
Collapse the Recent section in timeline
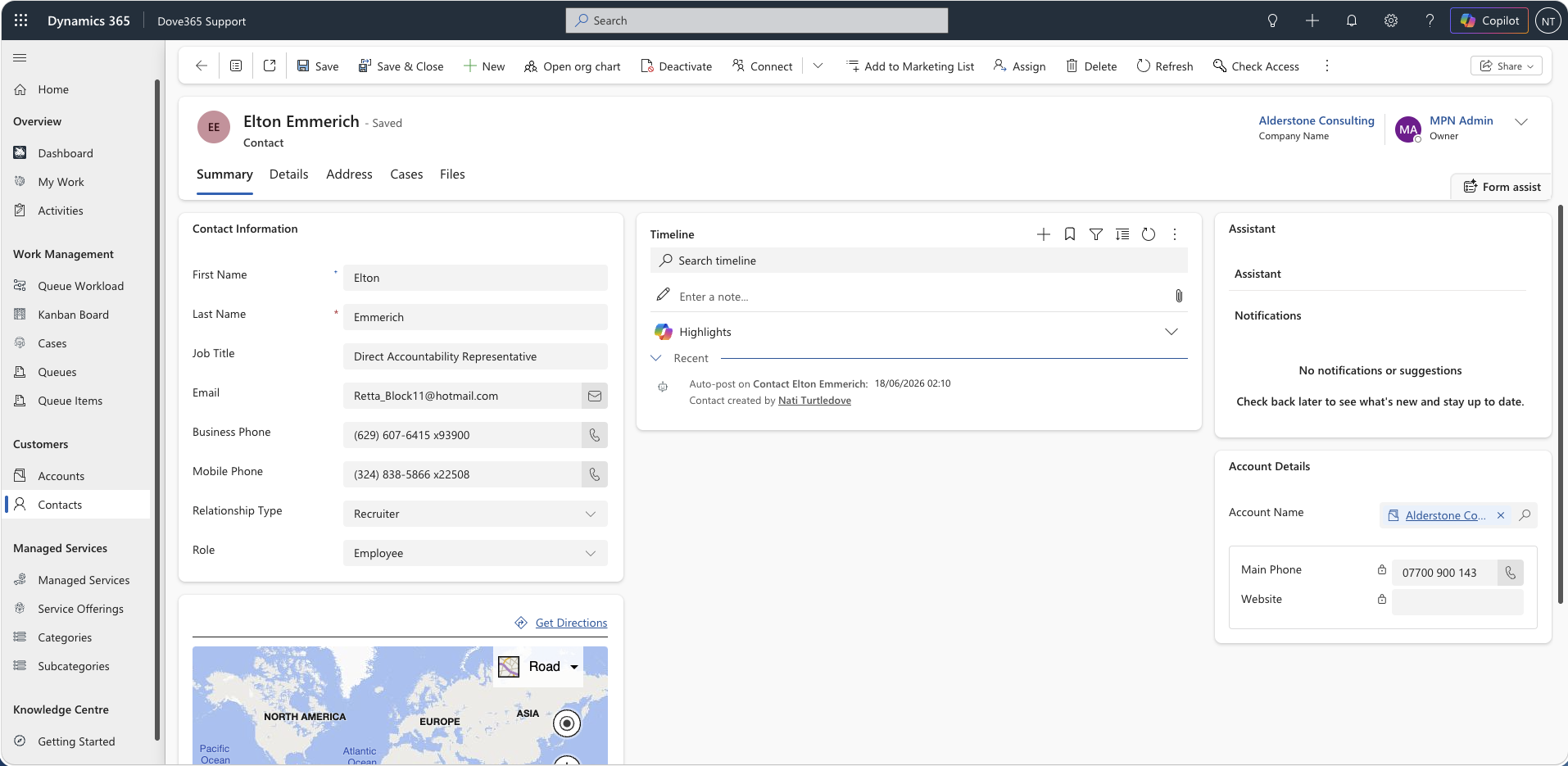(x=656, y=358)
